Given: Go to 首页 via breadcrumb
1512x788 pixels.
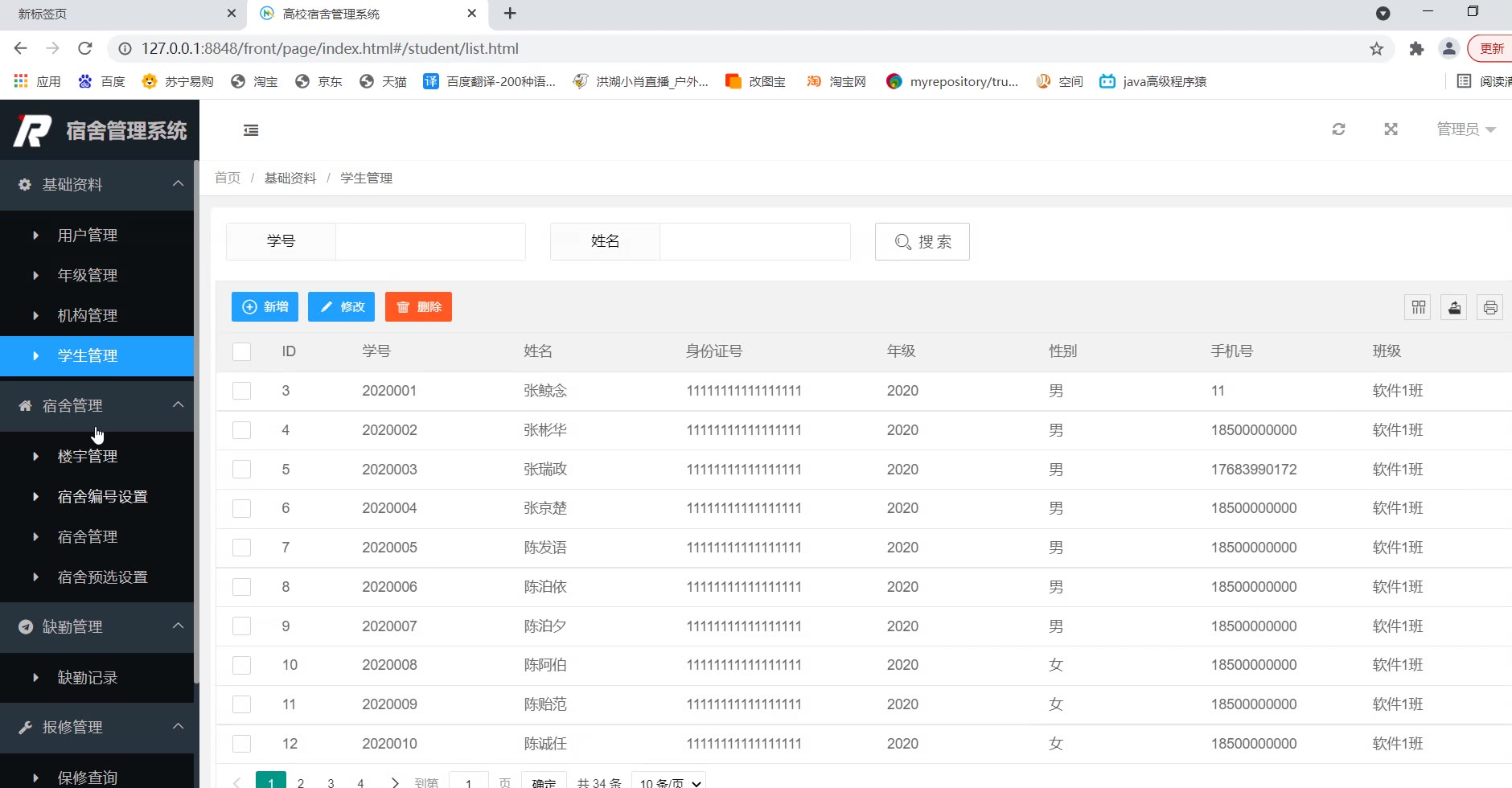Looking at the screenshot, I should 228,178.
